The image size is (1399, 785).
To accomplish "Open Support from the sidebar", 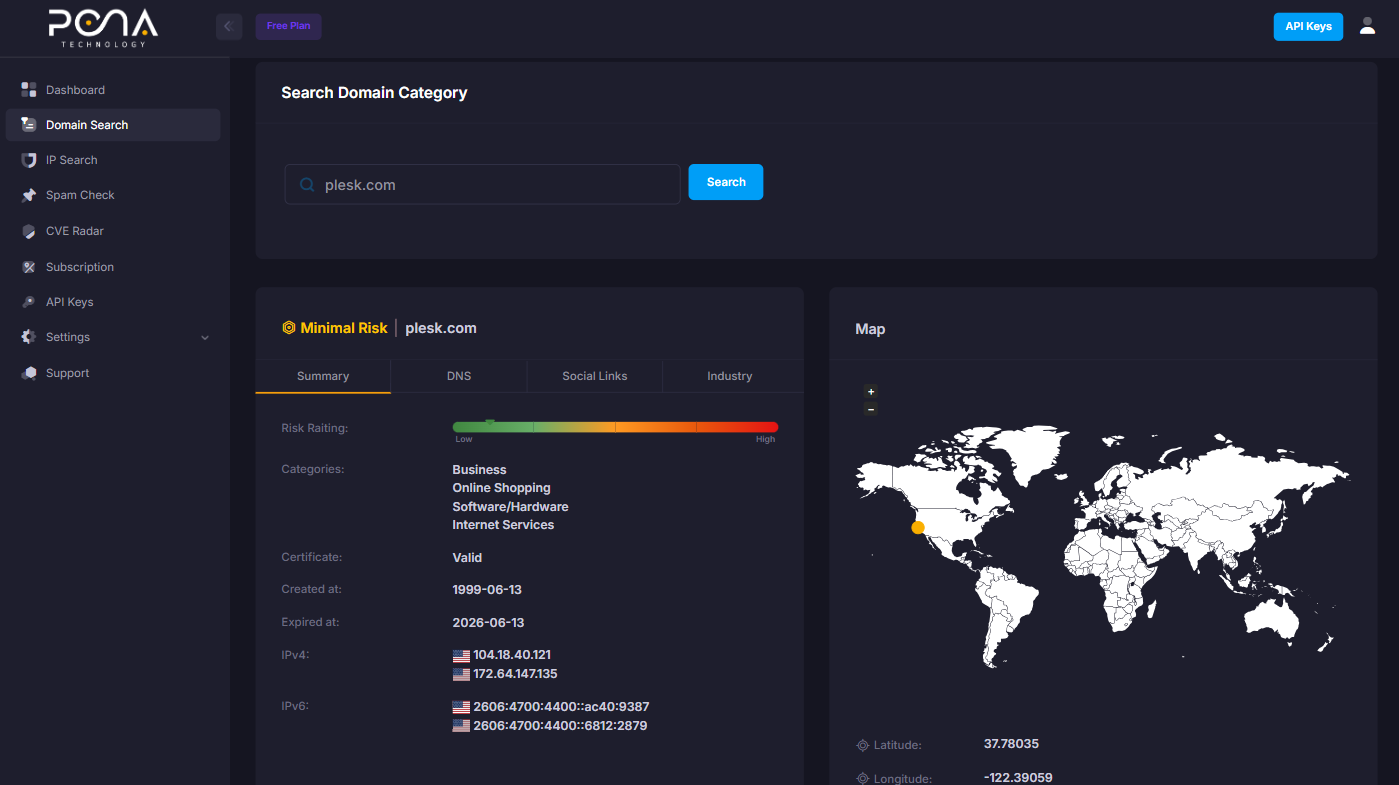I will point(113,373).
